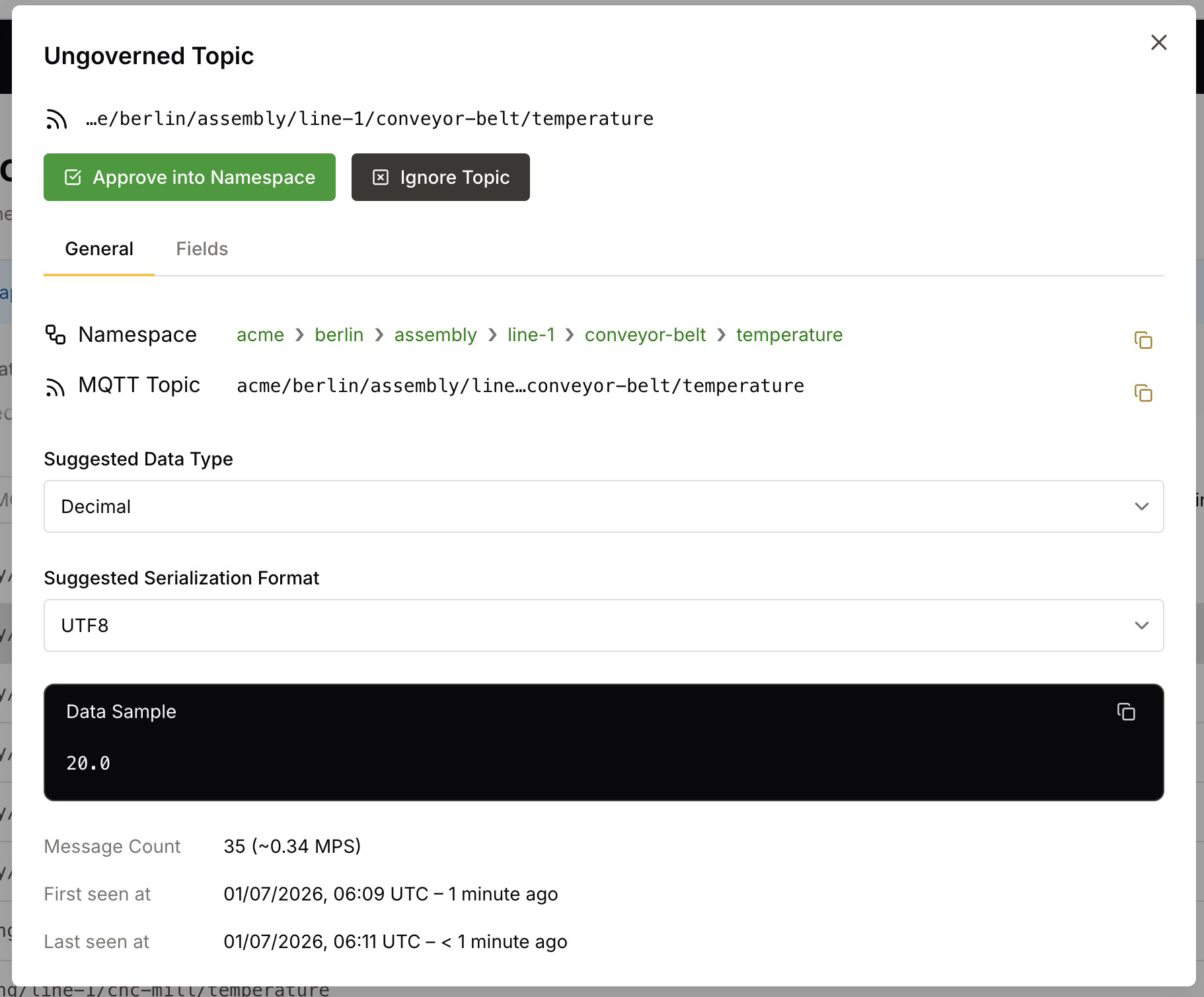Expand the Decimal dropdown chevron
1204x997 pixels.
point(1141,506)
